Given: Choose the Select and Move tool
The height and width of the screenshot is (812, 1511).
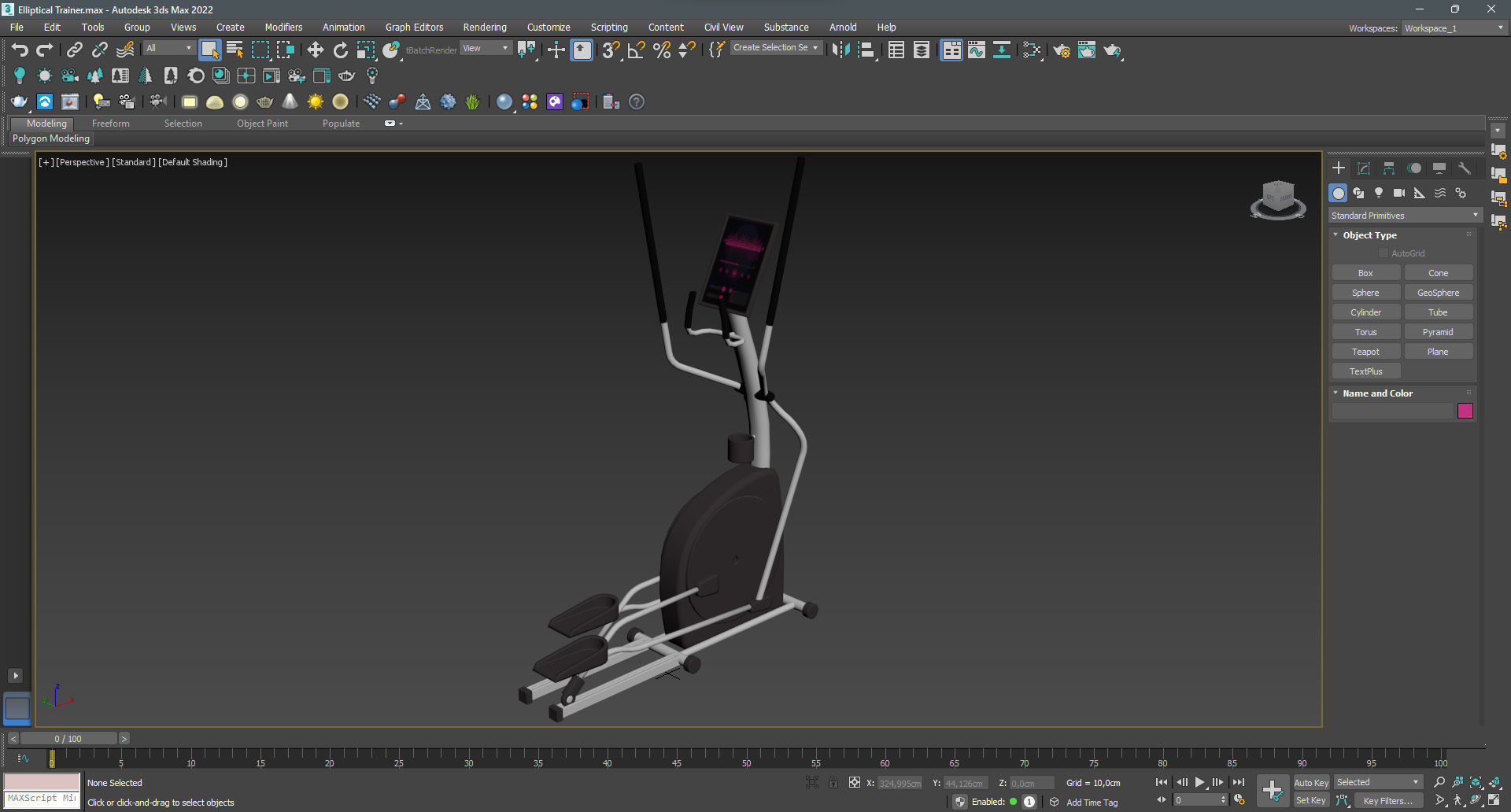Looking at the screenshot, I should pos(316,50).
